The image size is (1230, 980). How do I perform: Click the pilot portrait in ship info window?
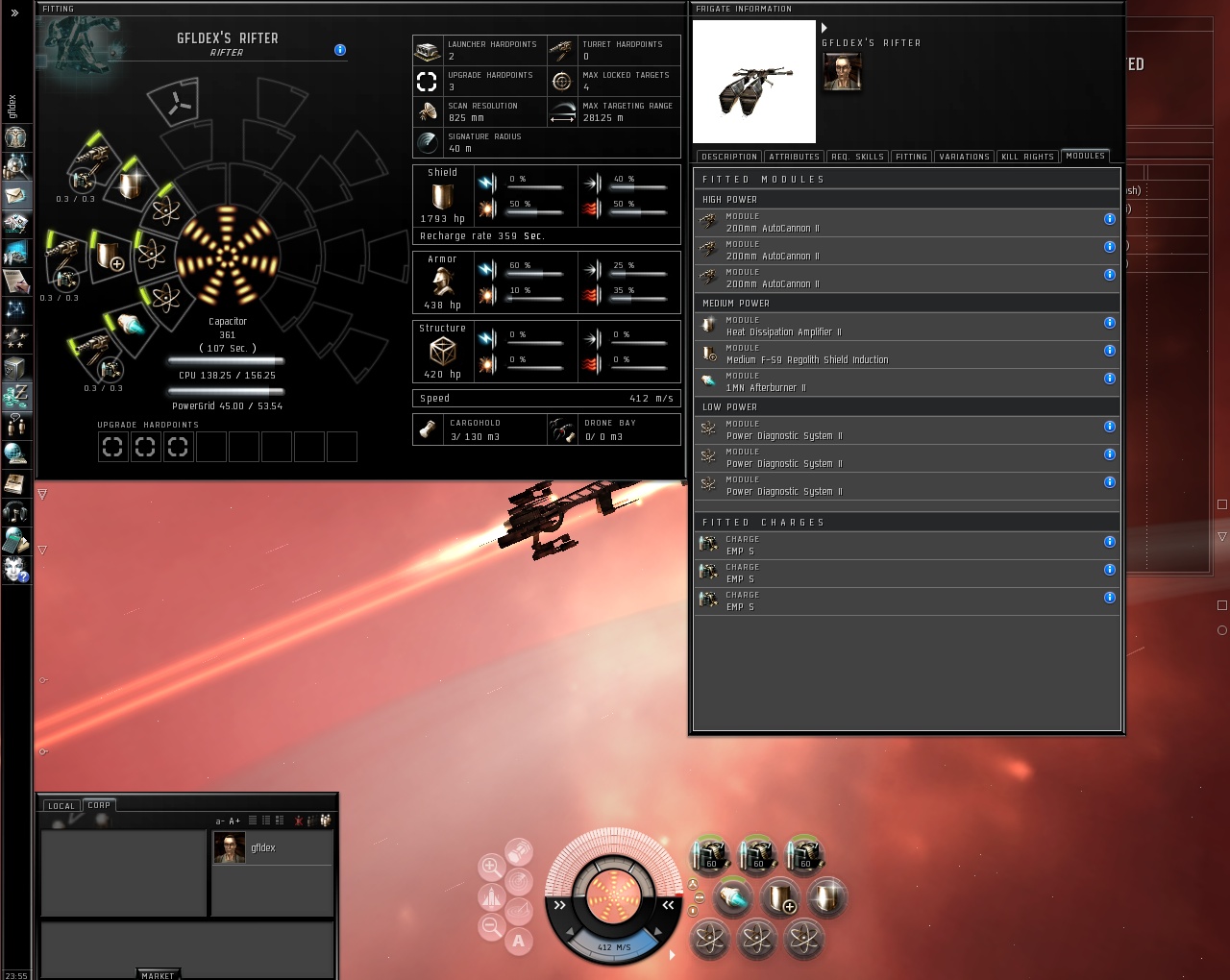point(842,72)
